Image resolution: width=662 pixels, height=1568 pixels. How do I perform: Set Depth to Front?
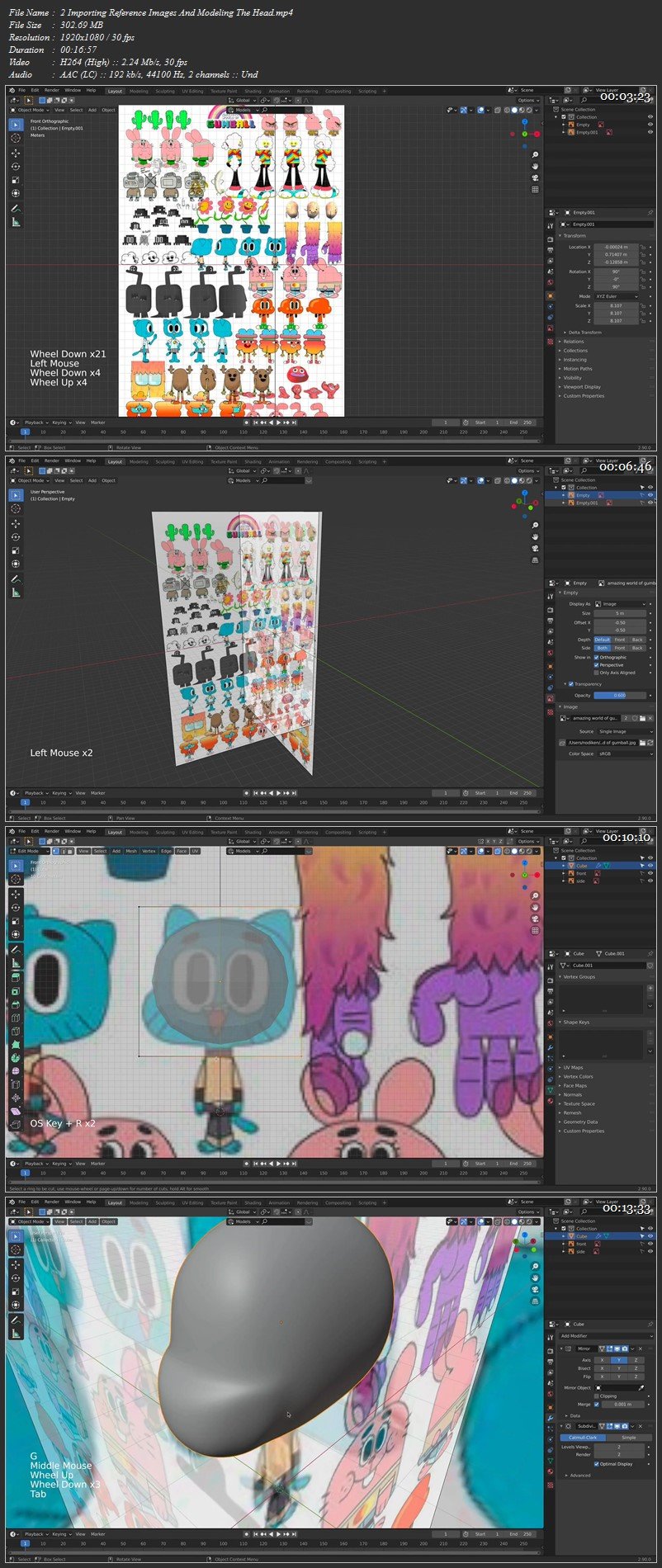click(x=620, y=640)
